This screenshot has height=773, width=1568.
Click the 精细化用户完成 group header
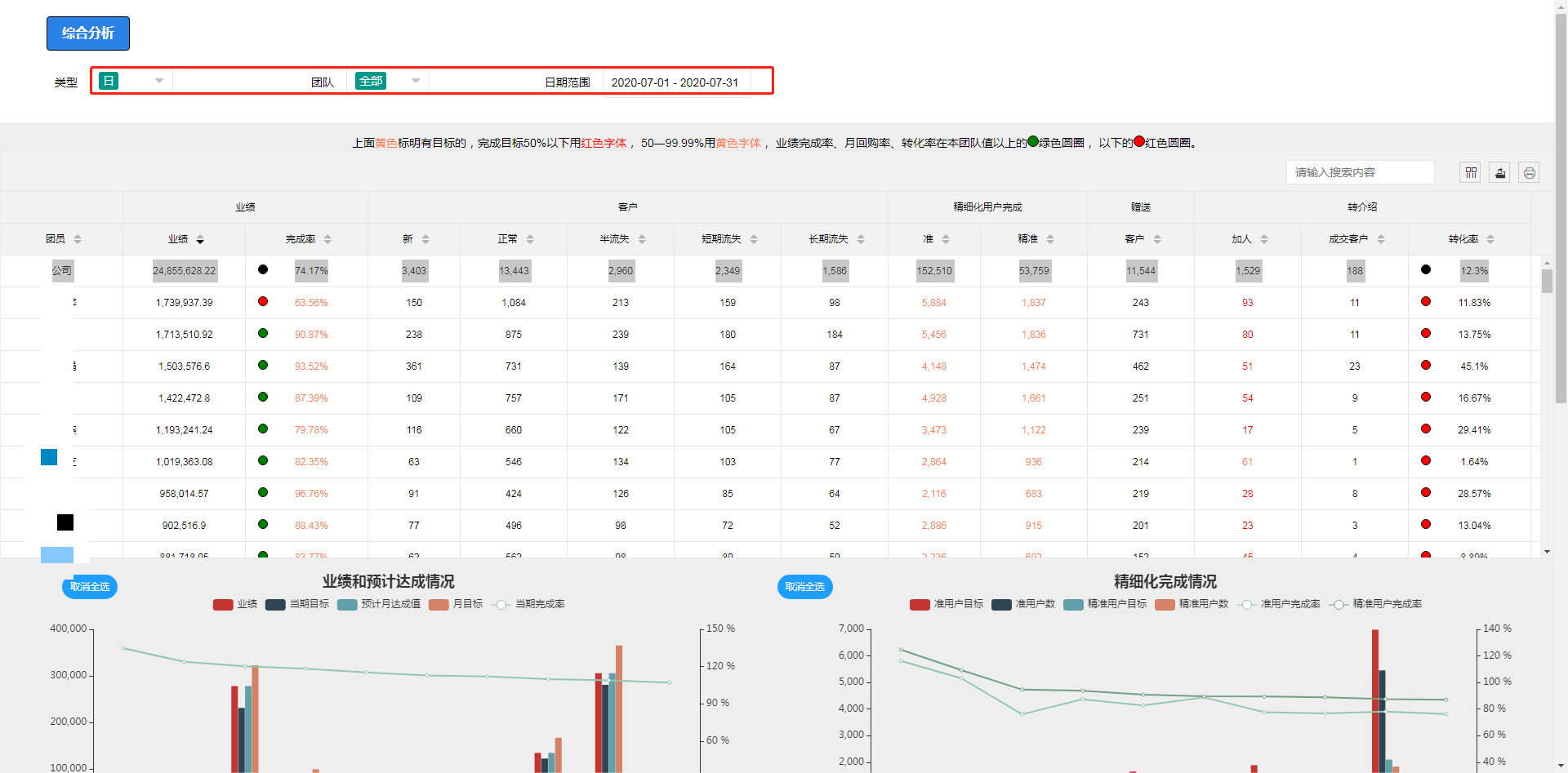(x=987, y=207)
